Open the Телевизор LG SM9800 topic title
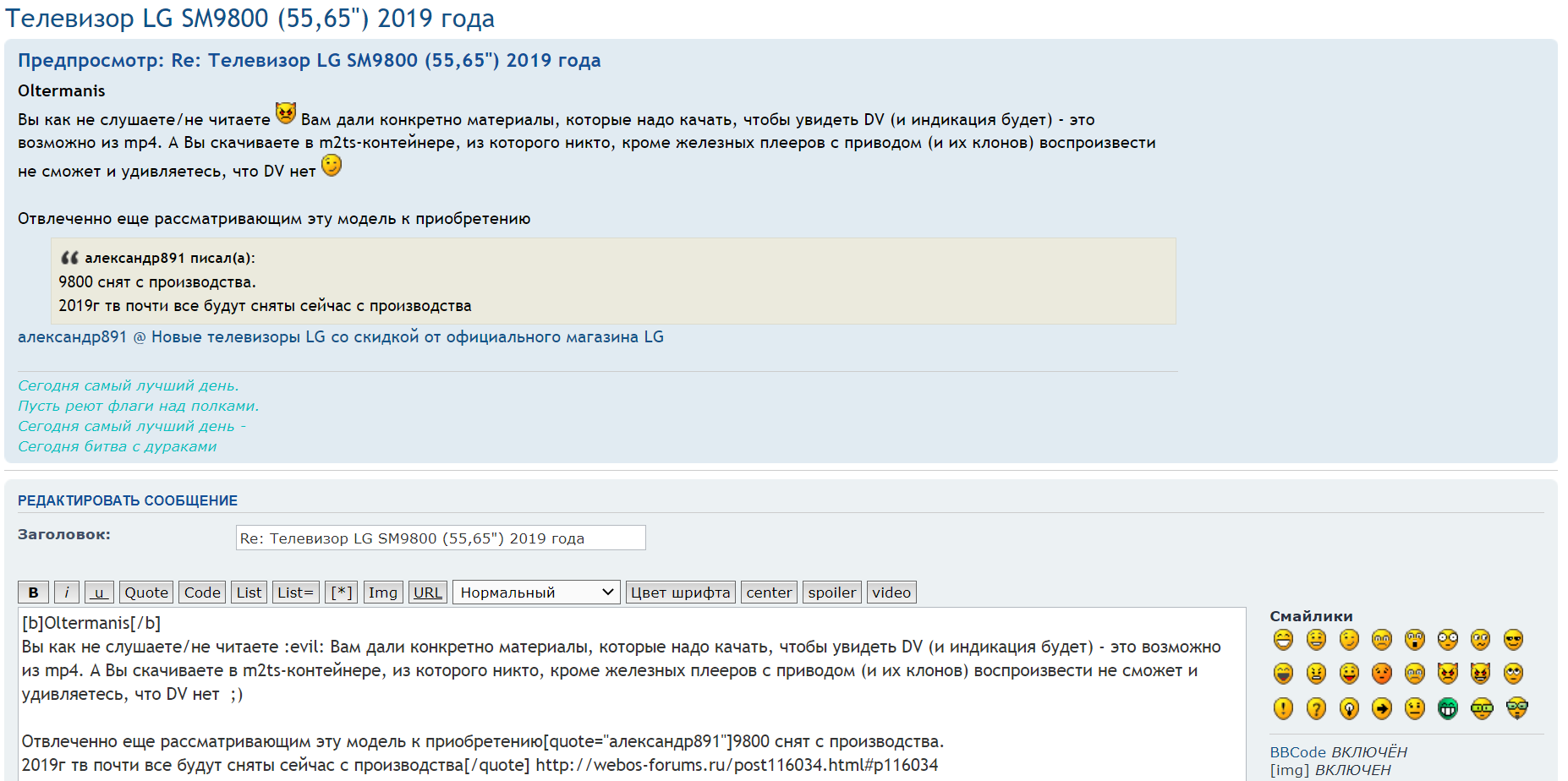The width and height of the screenshot is (1568, 781). point(249,19)
